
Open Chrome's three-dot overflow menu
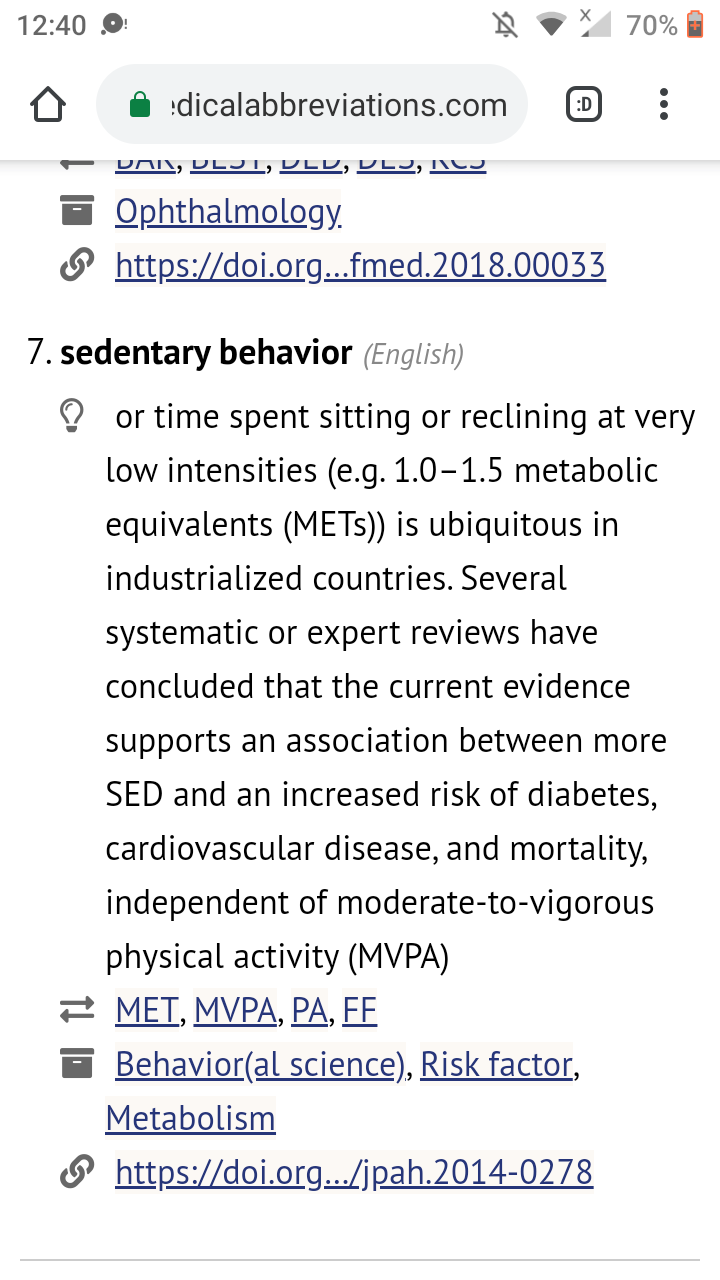(664, 105)
